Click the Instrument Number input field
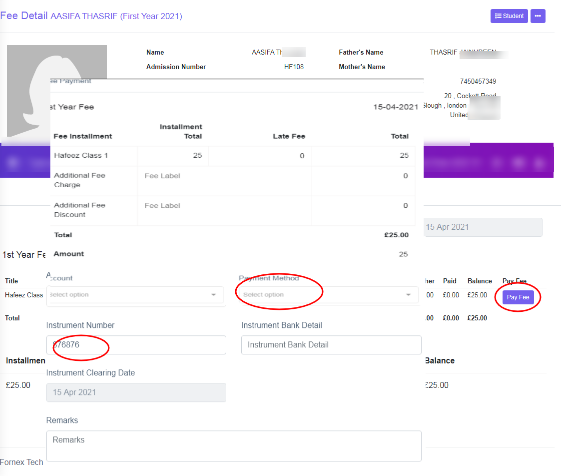The height and width of the screenshot is (476, 561). coord(136,345)
